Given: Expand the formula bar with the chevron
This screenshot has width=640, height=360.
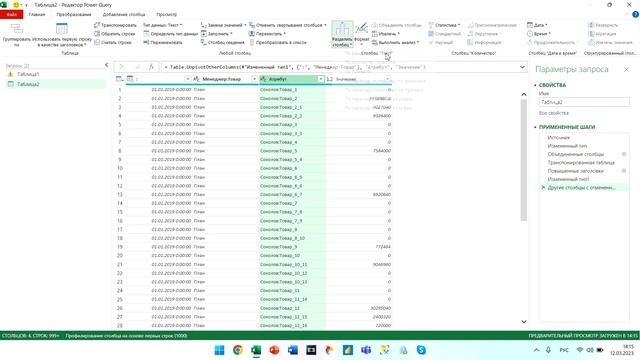Looking at the screenshot, I should (522, 67).
